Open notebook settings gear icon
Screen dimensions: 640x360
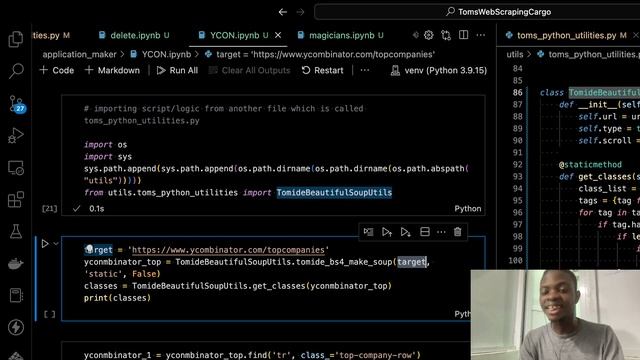coord(429,36)
